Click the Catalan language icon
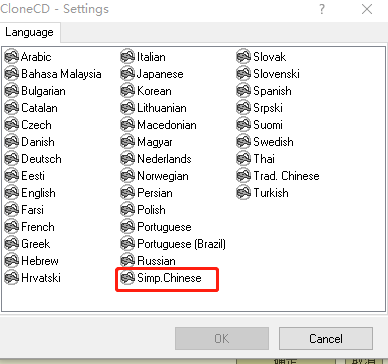This screenshot has height=364, width=388. [12, 108]
